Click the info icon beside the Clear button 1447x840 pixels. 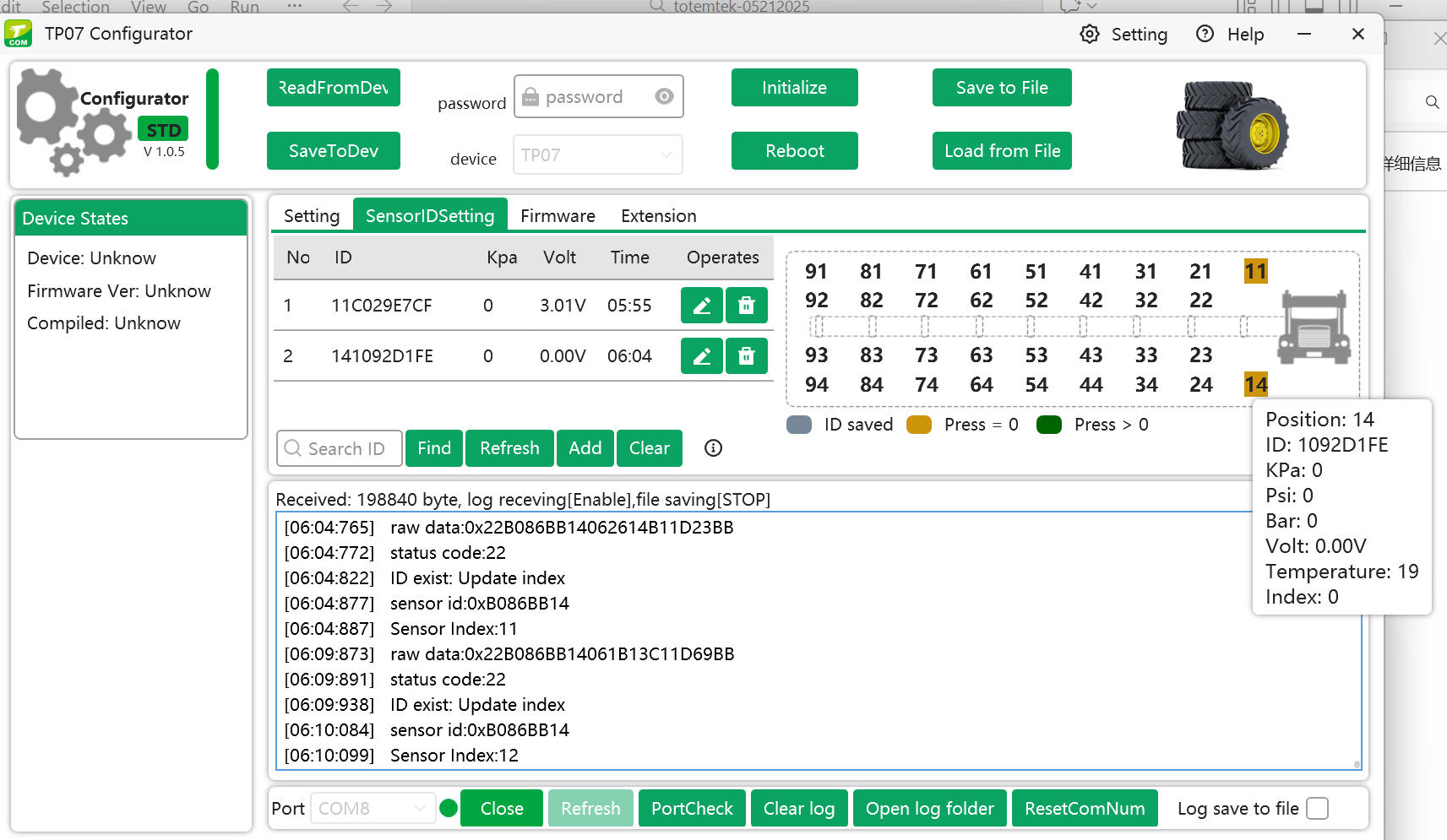pos(712,448)
